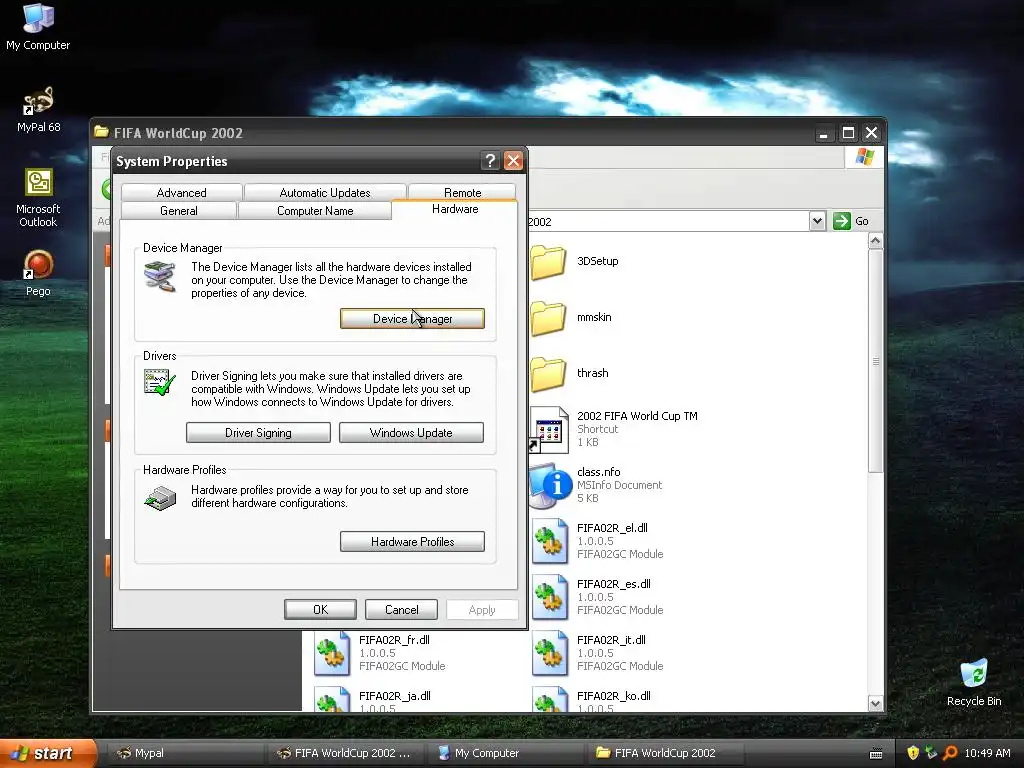The image size is (1024, 768).
Task: Open Driver Signing options
Action: pos(258,432)
